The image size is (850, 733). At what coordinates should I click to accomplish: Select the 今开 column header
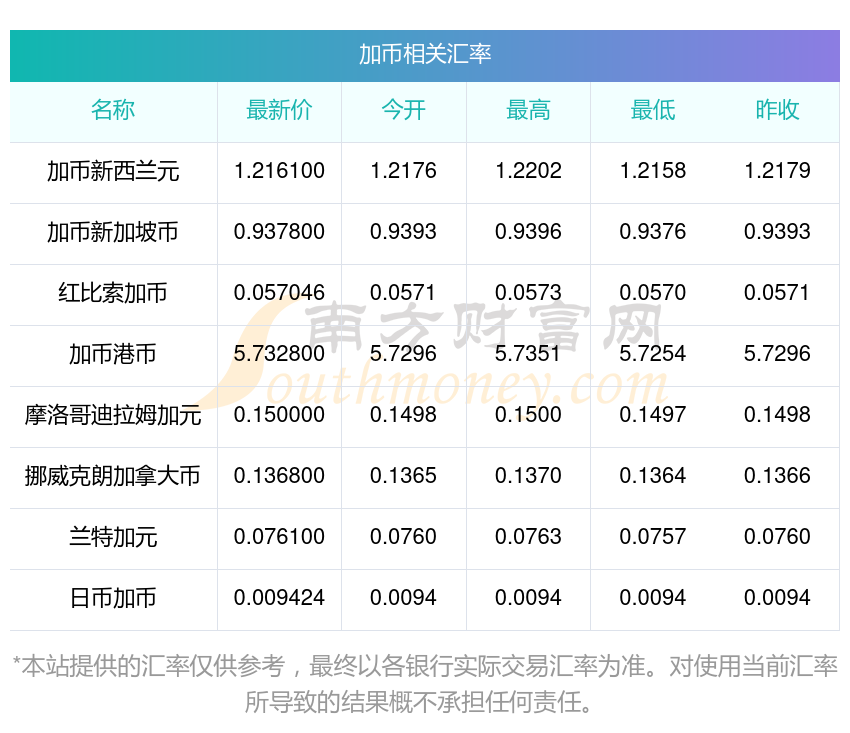tap(403, 110)
